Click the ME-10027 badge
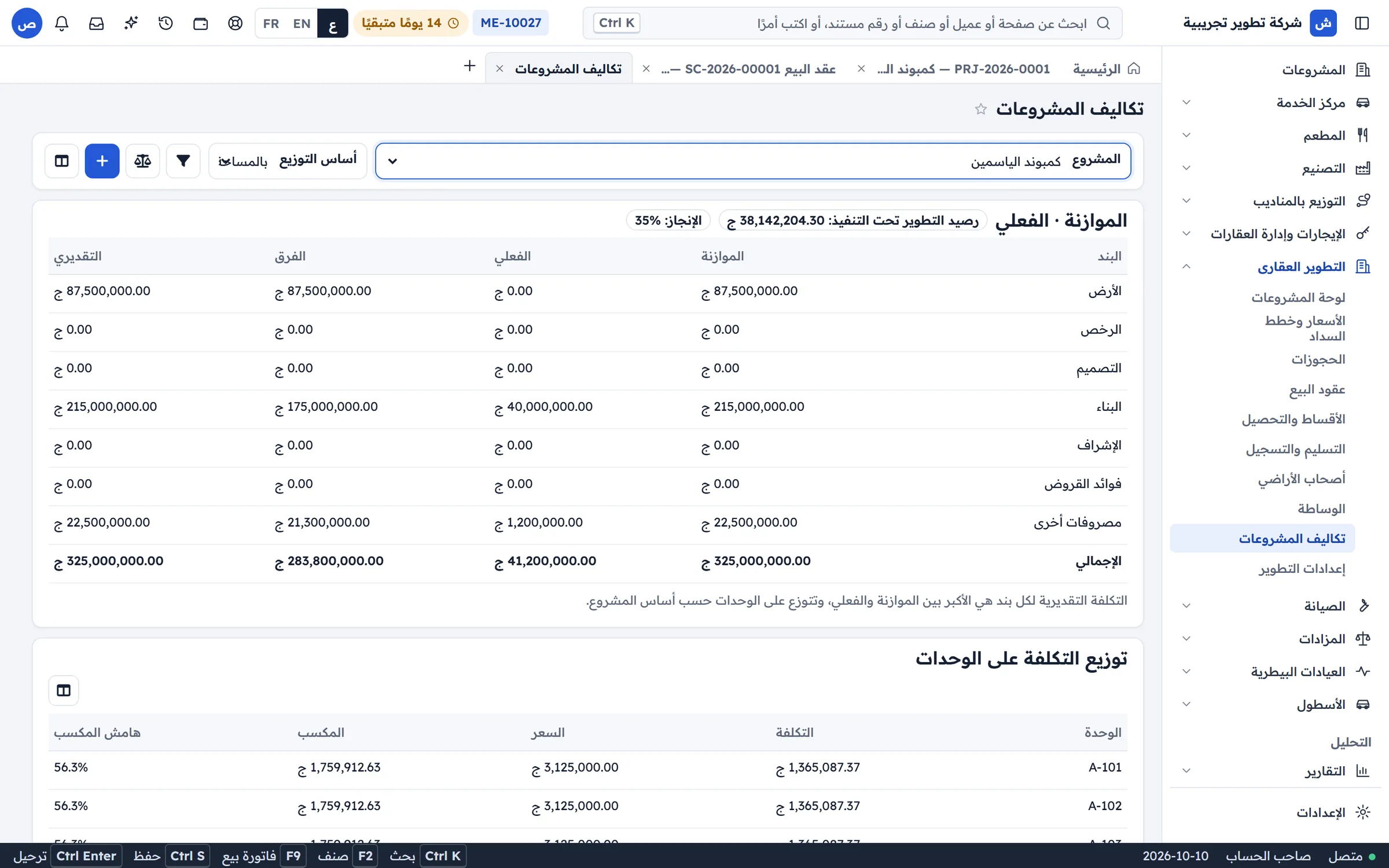The image size is (1389, 868). click(510, 23)
